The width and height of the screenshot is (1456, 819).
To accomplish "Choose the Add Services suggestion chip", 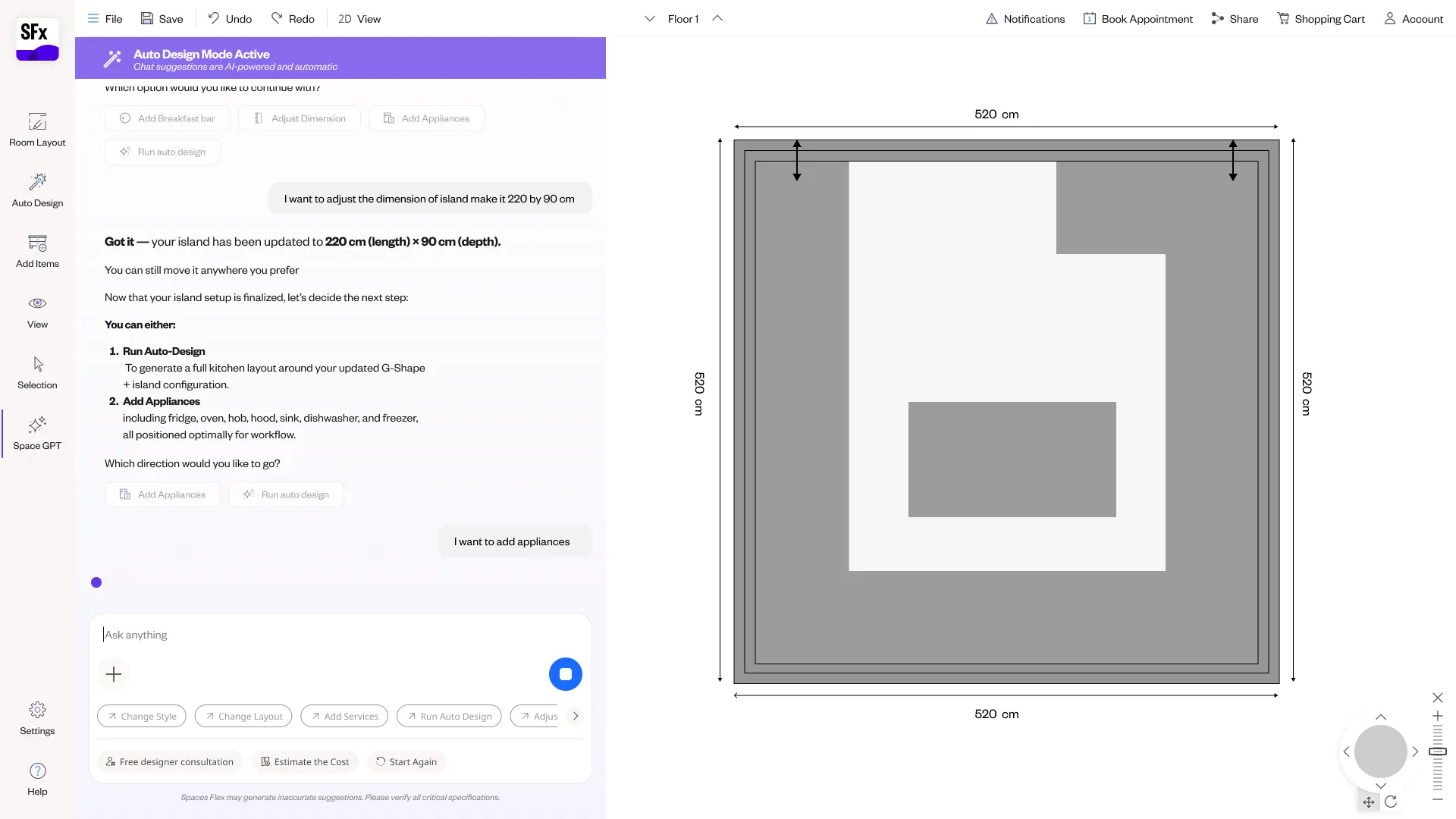I will (344, 716).
